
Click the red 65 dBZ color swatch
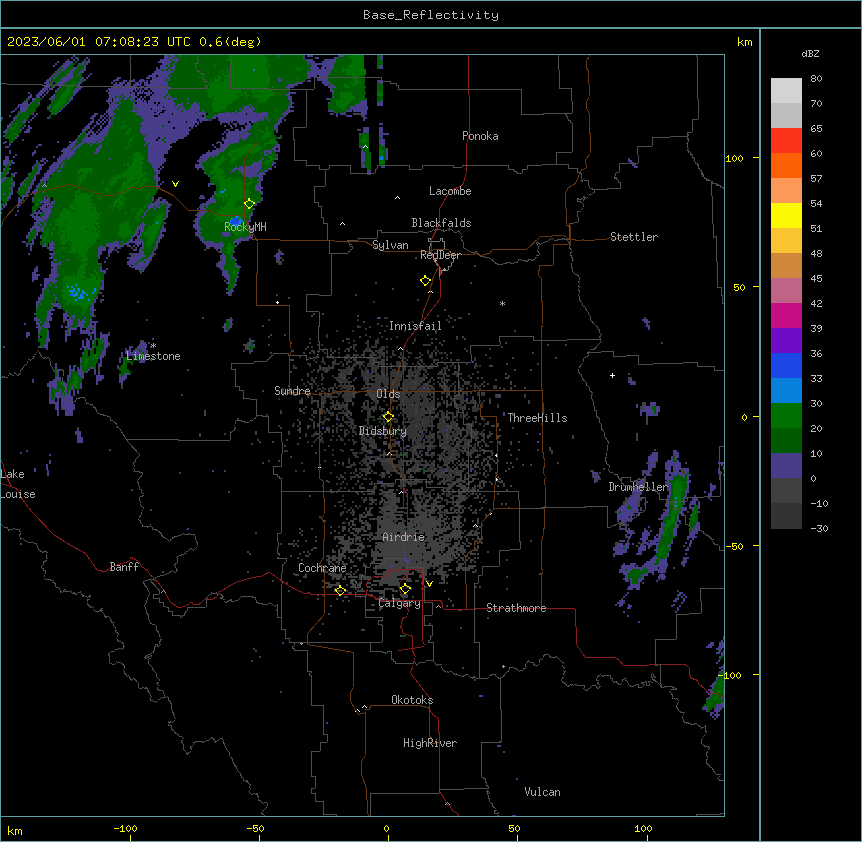[786, 141]
